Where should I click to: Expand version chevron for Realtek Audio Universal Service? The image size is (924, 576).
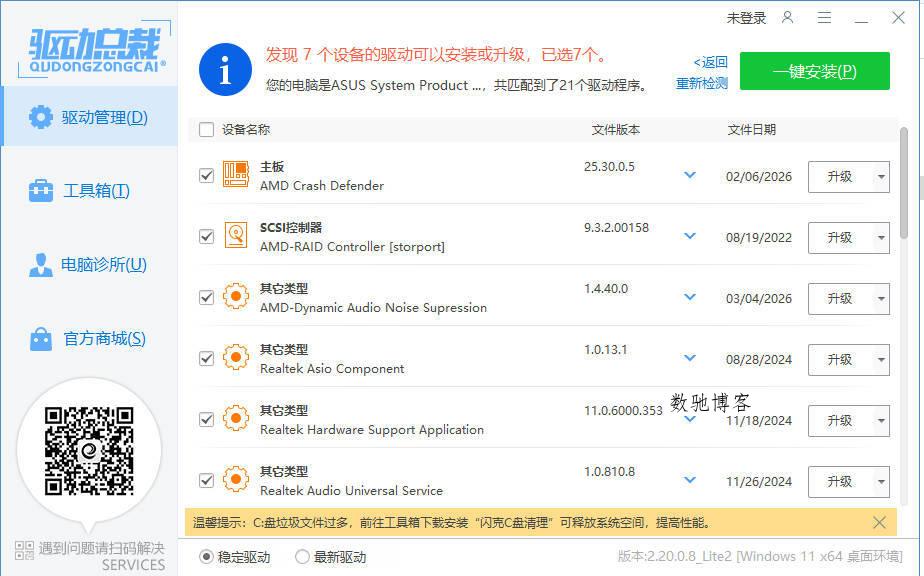[690, 480]
